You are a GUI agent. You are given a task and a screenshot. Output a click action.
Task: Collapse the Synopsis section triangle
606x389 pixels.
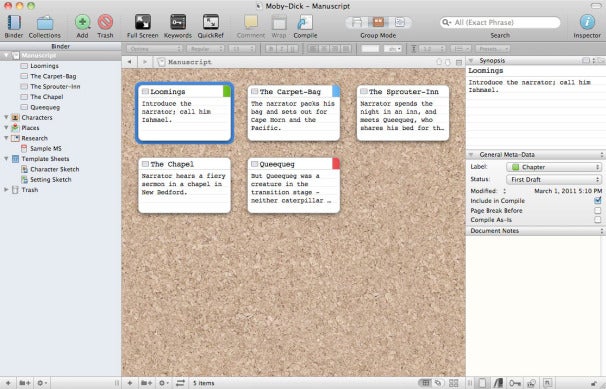point(471,61)
